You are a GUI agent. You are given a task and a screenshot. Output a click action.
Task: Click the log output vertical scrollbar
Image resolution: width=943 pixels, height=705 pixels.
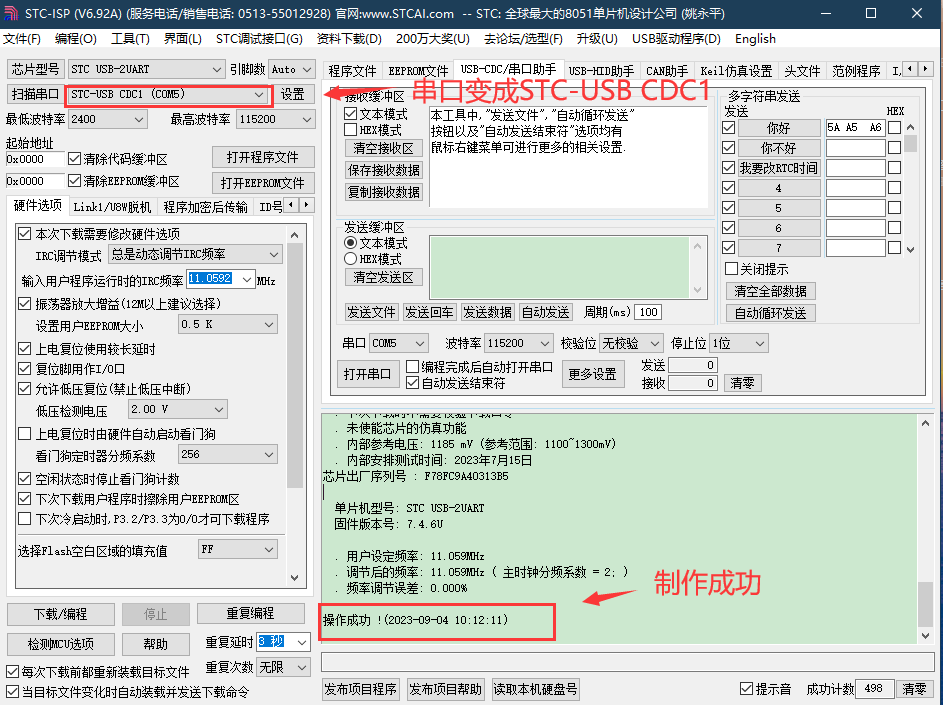click(926, 529)
